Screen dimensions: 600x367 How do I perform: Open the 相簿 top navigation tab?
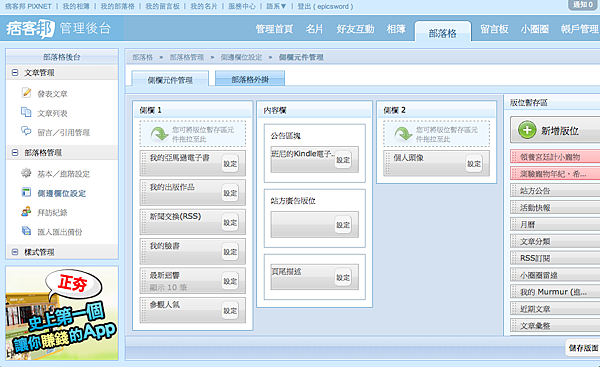396,29
